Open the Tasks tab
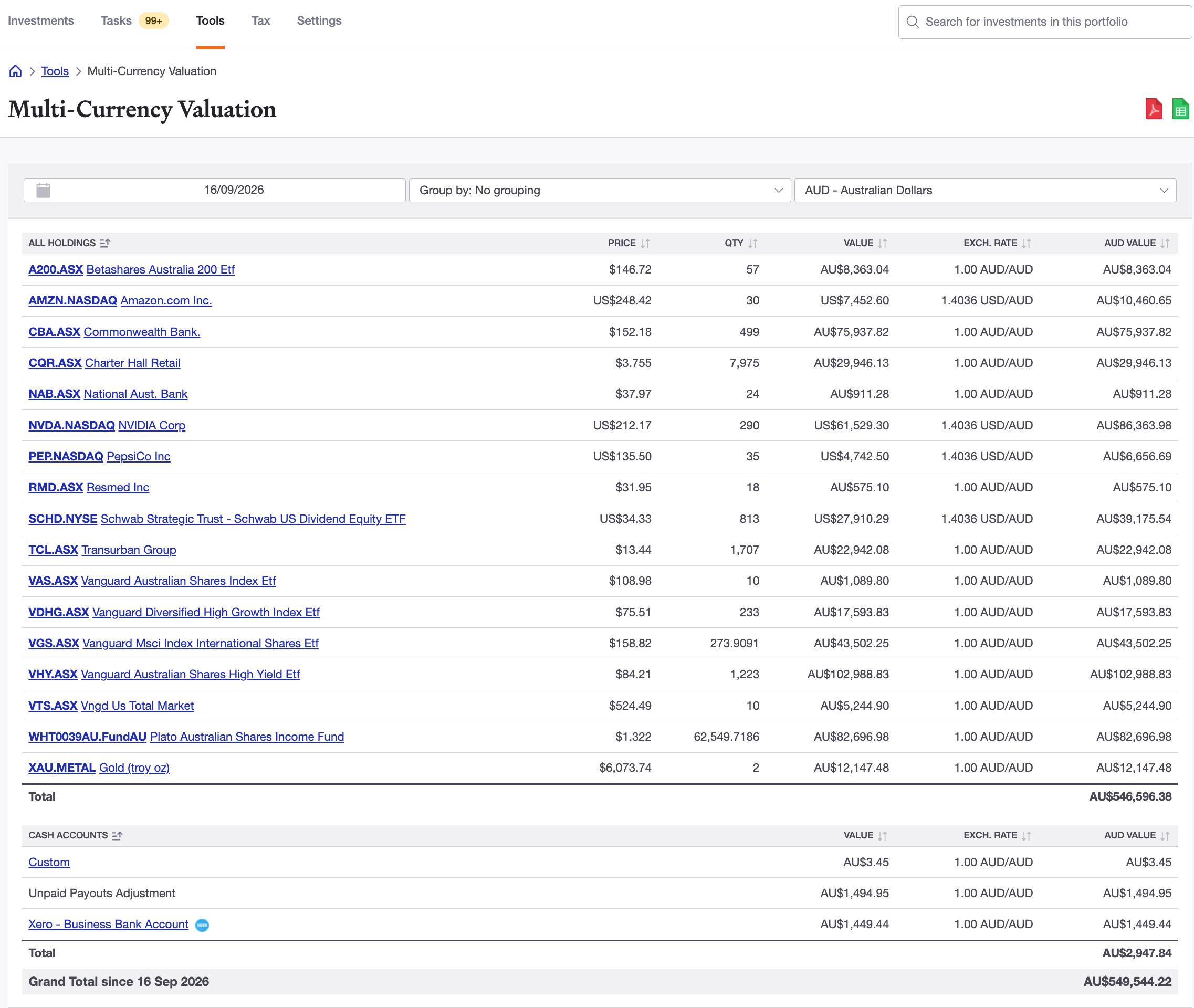 (x=116, y=20)
